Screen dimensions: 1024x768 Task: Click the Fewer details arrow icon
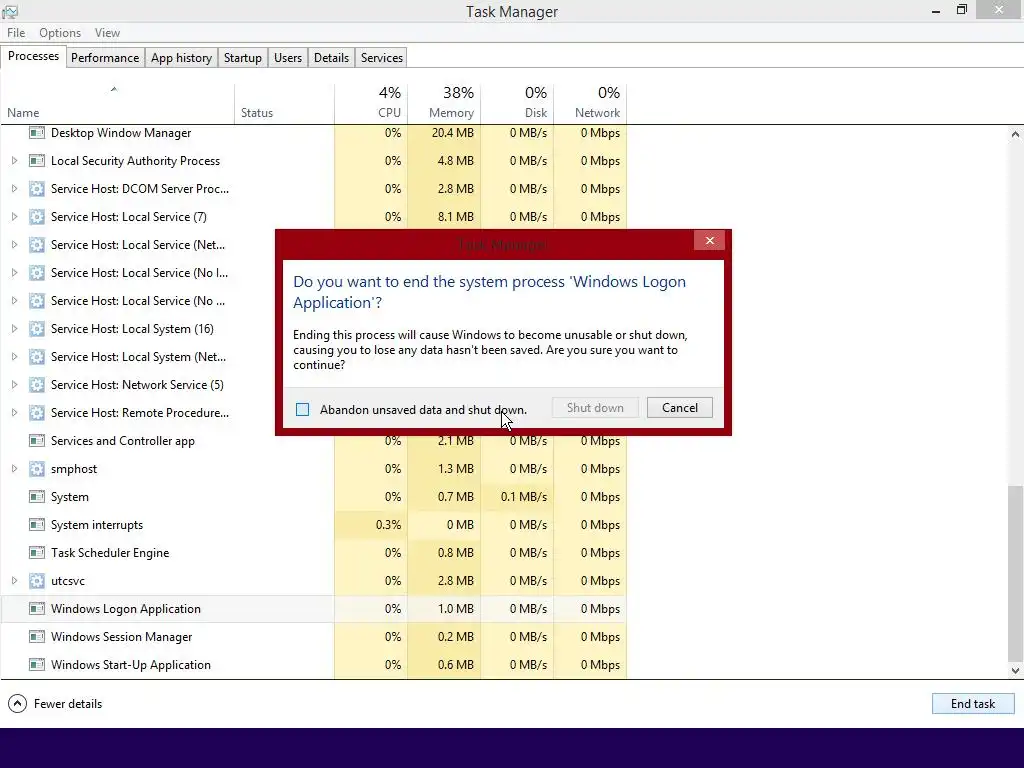17,703
